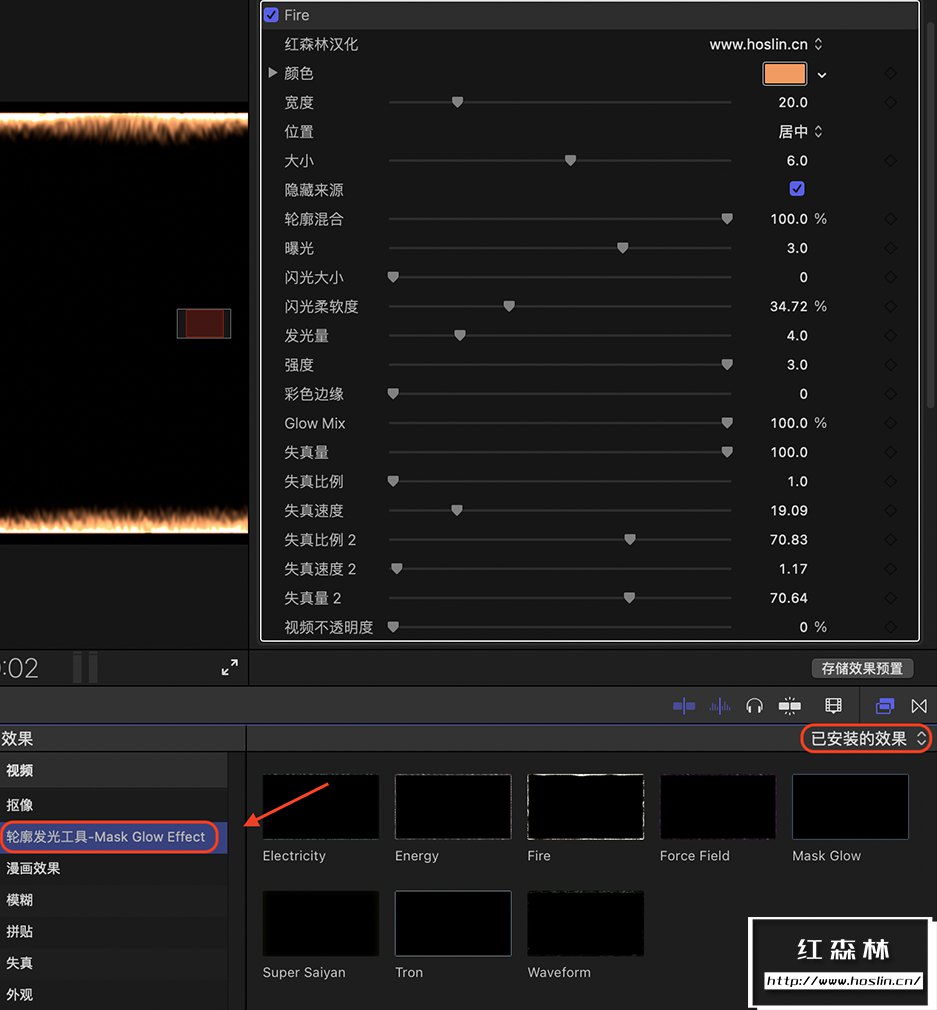Screen dimensions: 937x1010
Task: Toggle the effects browser icon
Action: (x=885, y=707)
